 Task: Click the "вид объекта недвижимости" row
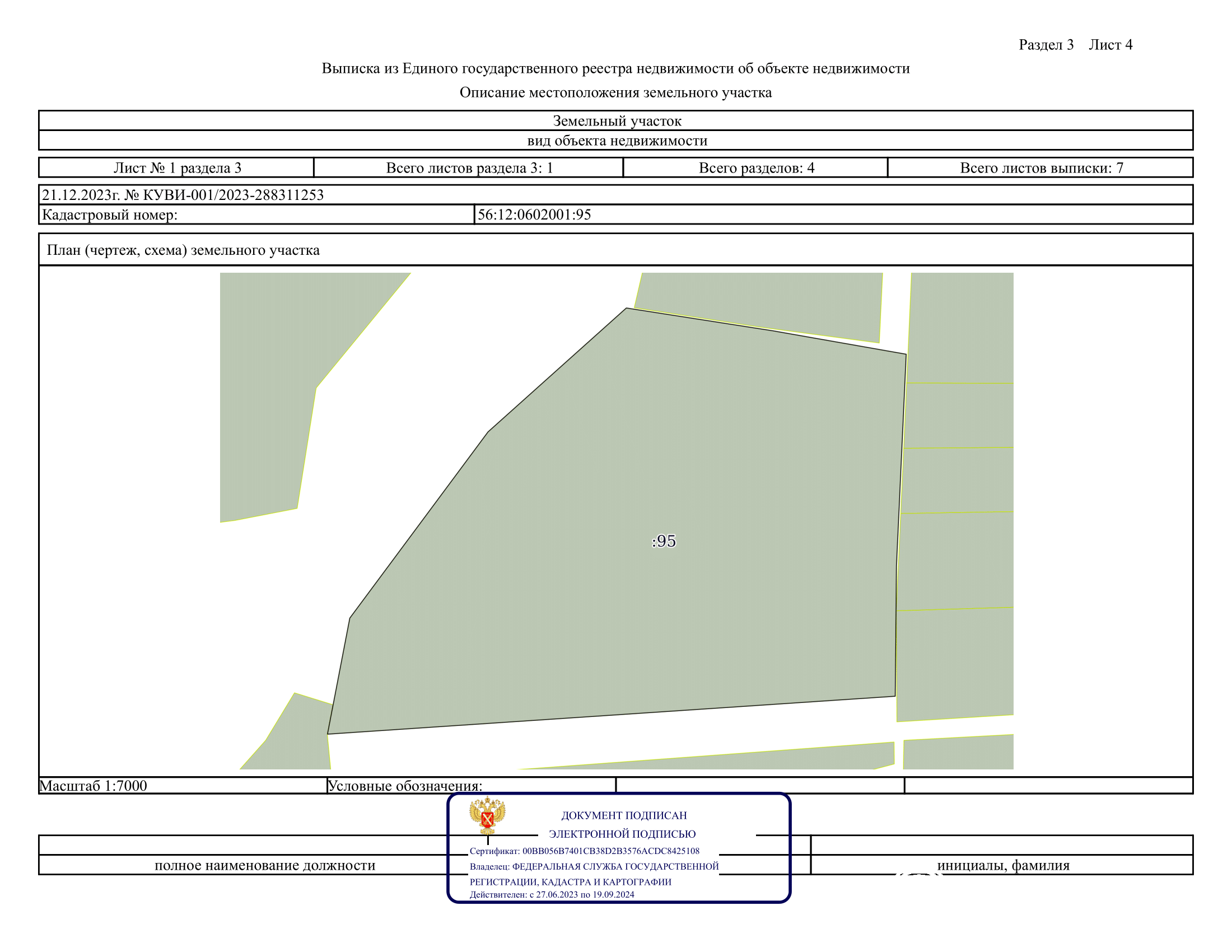point(616,141)
